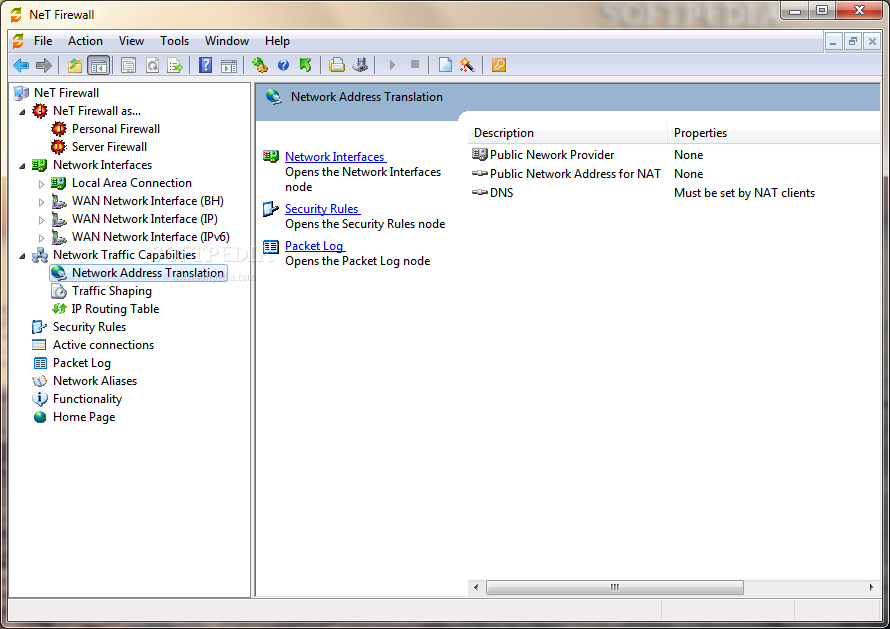Select Public Network Address for NAT row

click(x=575, y=174)
